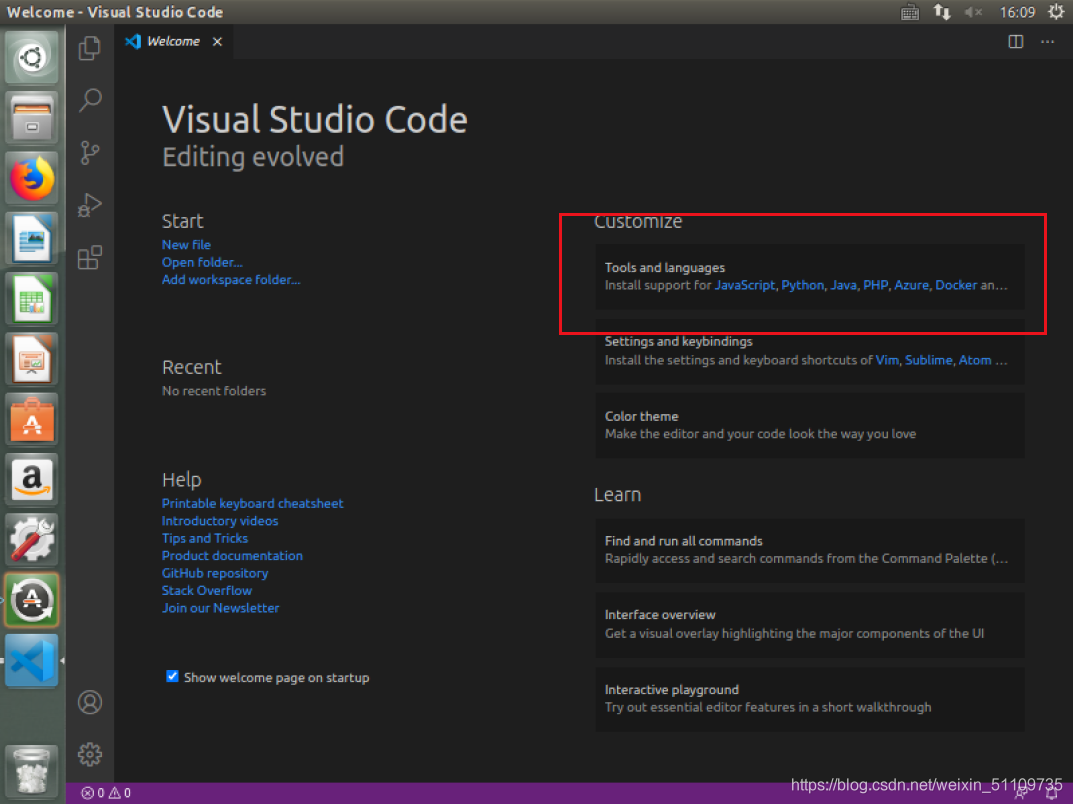Open Amazon launcher in dock
Viewport: 1073px width, 804px height.
tap(31, 479)
